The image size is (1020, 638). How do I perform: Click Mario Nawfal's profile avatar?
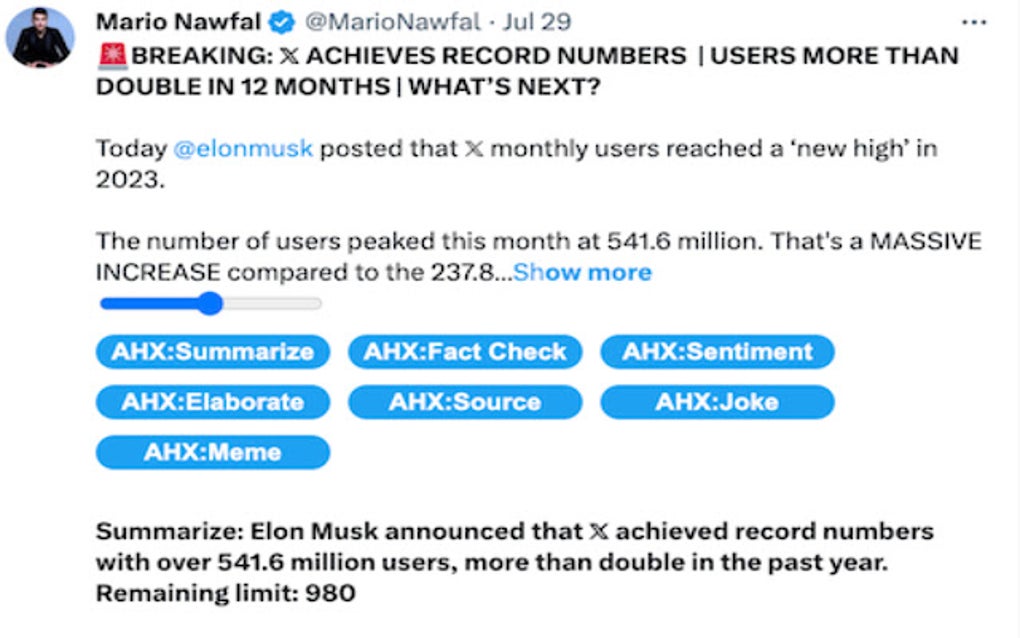[x=40, y=37]
